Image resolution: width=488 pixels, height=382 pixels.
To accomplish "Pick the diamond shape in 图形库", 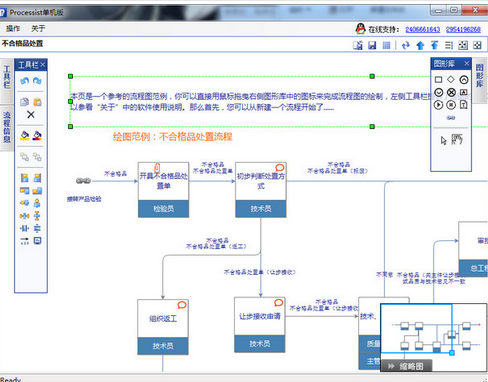I will coord(451,79).
